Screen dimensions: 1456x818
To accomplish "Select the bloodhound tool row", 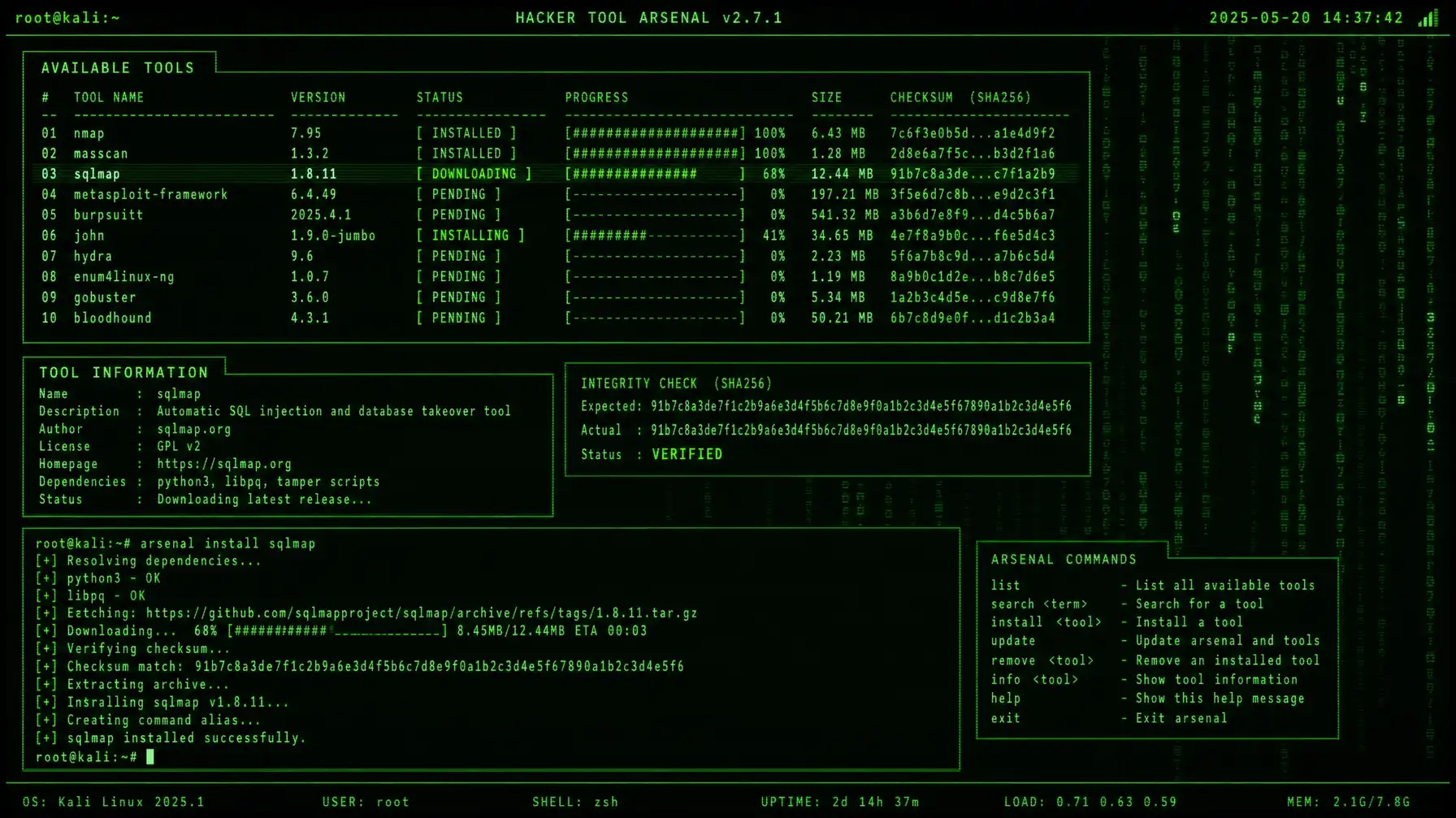I will 557,318.
